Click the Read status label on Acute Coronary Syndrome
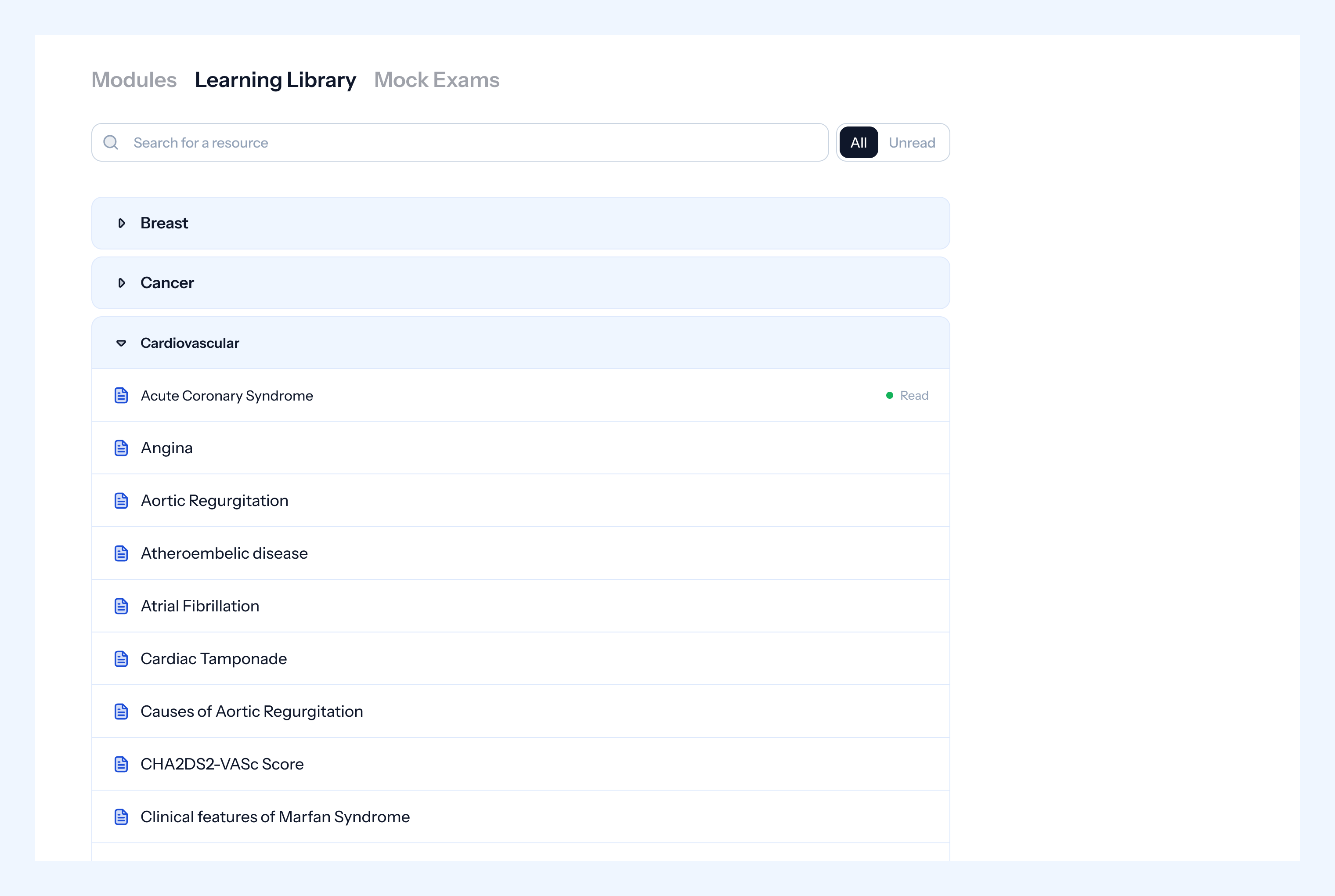This screenshot has width=1335, height=896. pos(914,395)
